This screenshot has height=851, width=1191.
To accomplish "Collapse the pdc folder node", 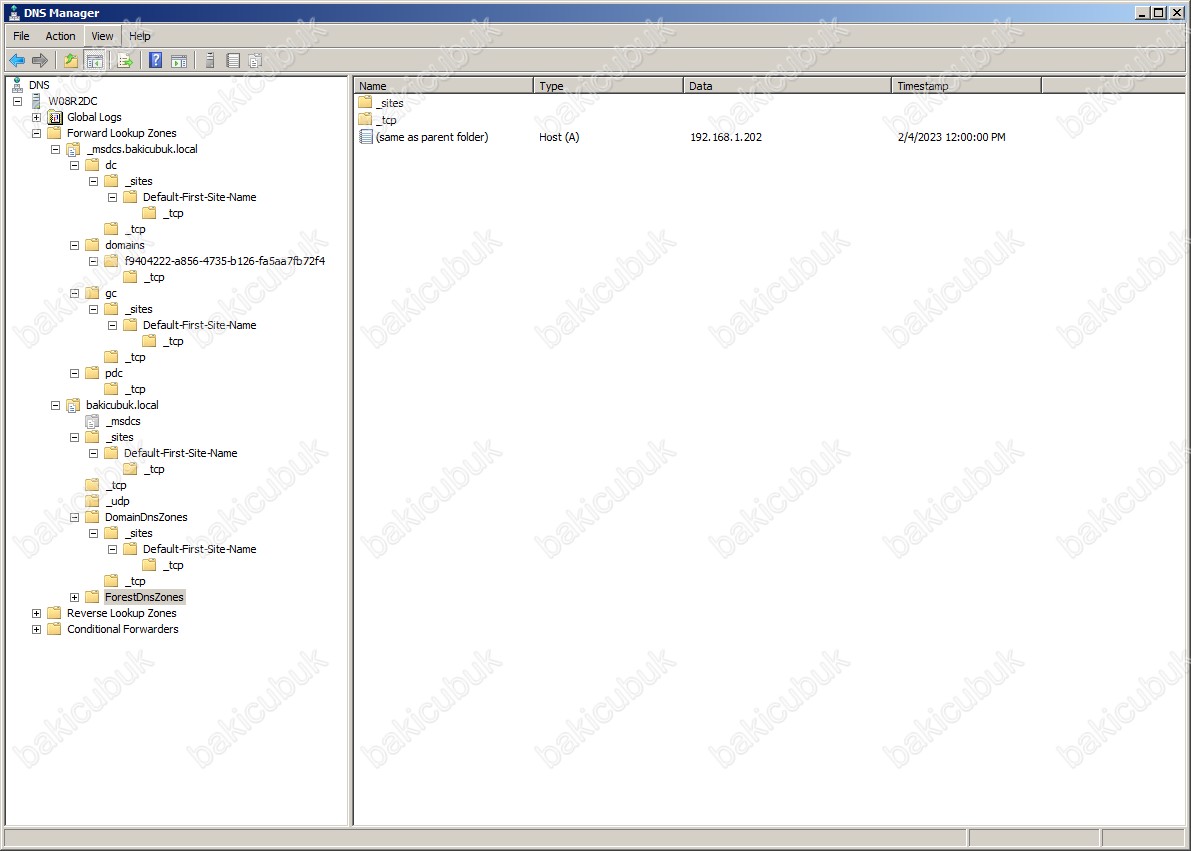I will point(74,373).
